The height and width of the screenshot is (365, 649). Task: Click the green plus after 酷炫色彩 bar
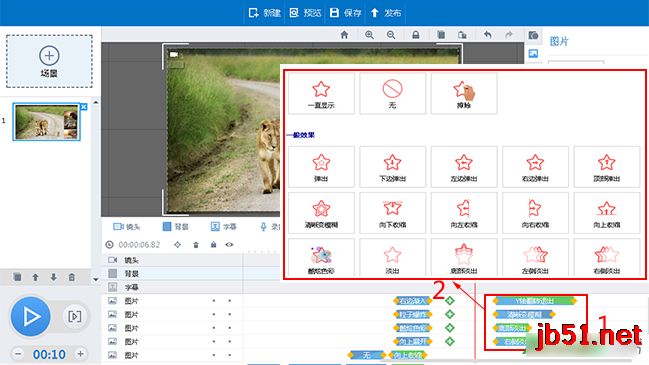[450, 328]
